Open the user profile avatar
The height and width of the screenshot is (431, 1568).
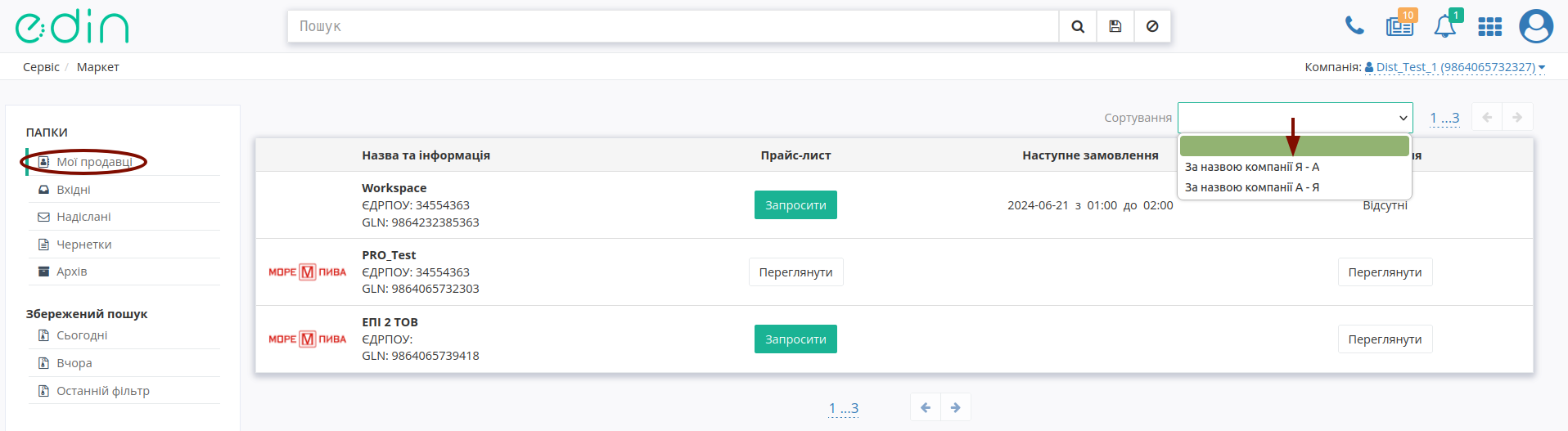click(1536, 26)
